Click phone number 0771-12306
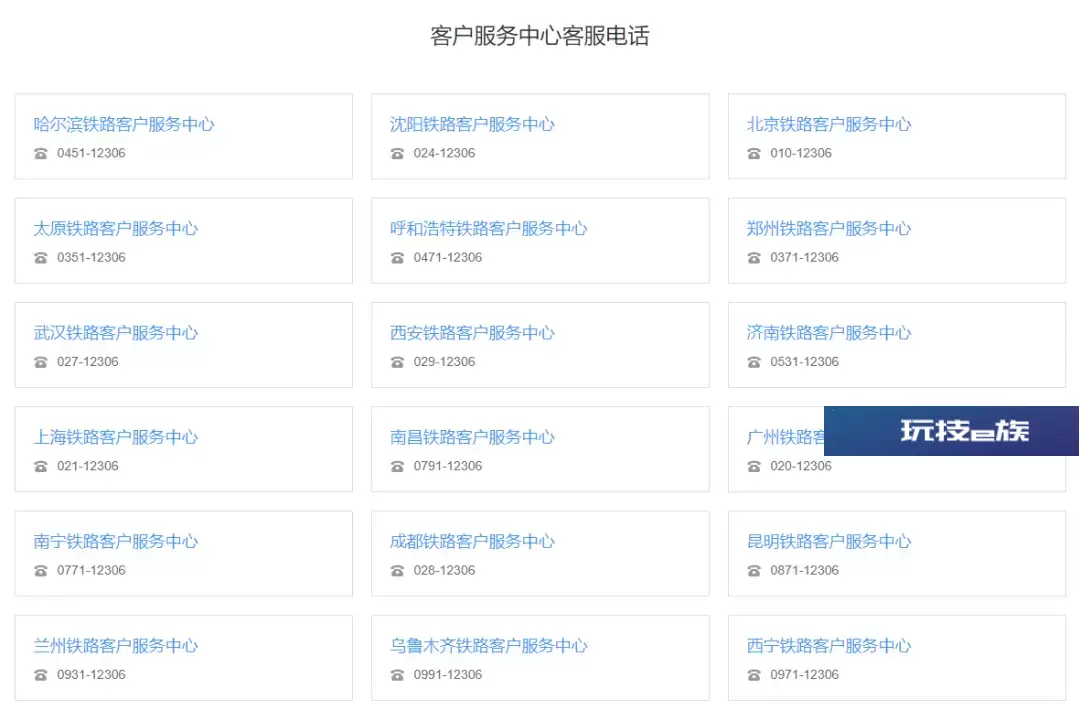Viewport: 1080px width, 710px height. pyautogui.click(x=91, y=570)
